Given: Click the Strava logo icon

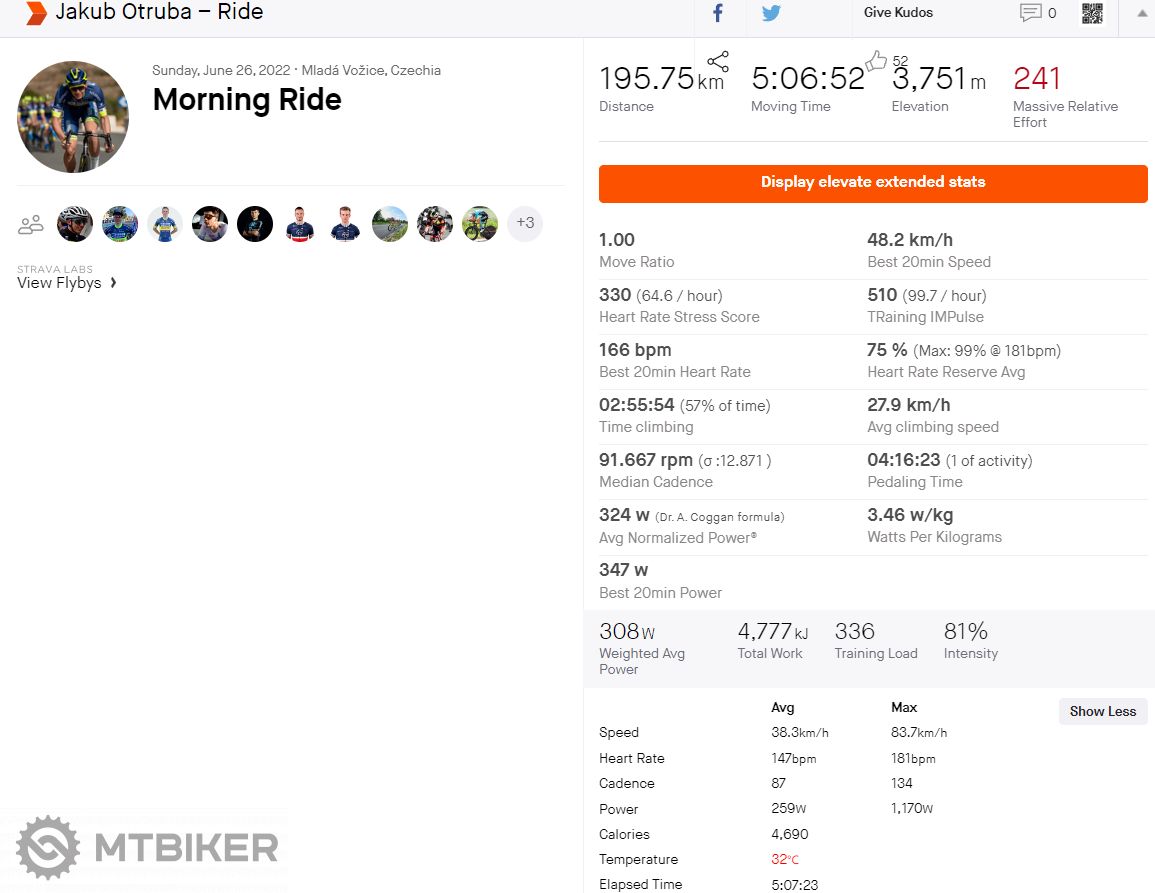Looking at the screenshot, I should (36, 13).
